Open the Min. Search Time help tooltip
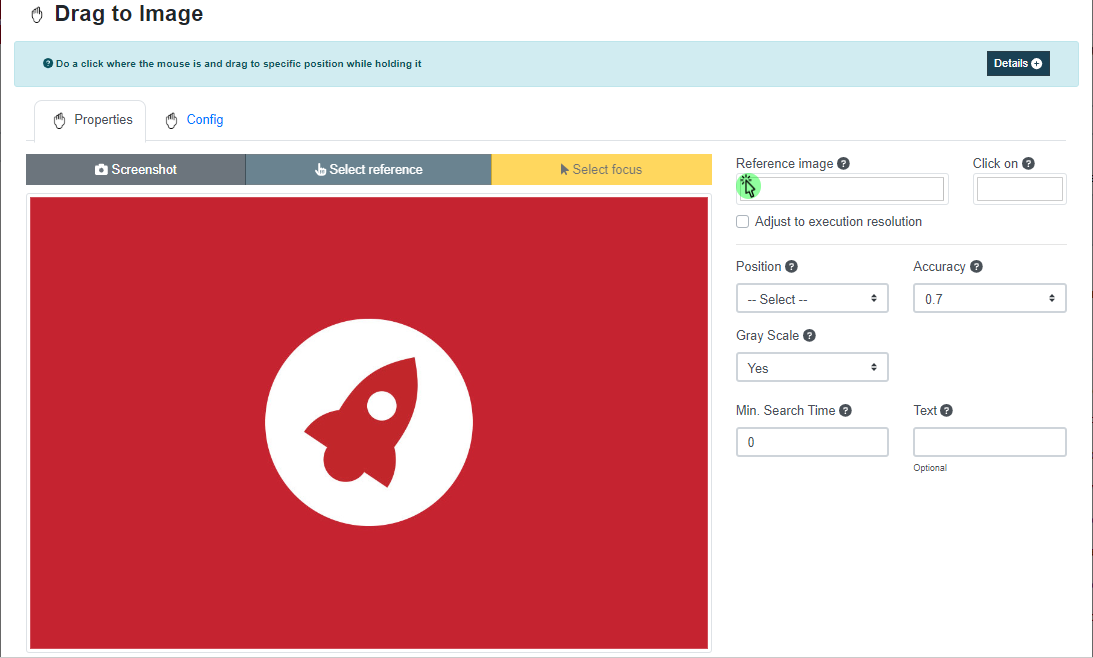Image resolution: width=1093 pixels, height=658 pixels. (845, 410)
